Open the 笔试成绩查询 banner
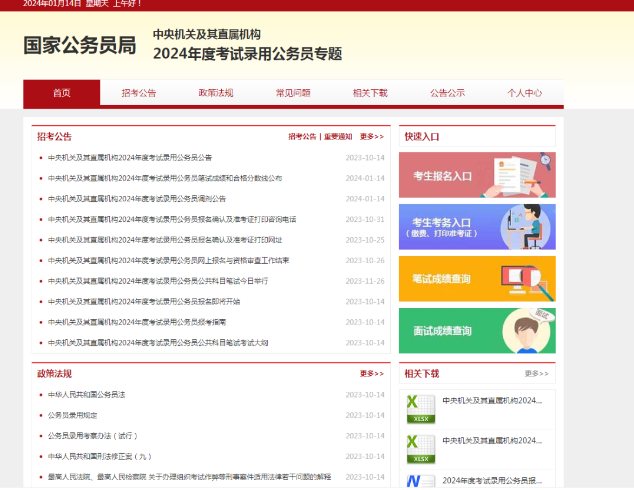The width and height of the screenshot is (634, 490). (x=477, y=279)
